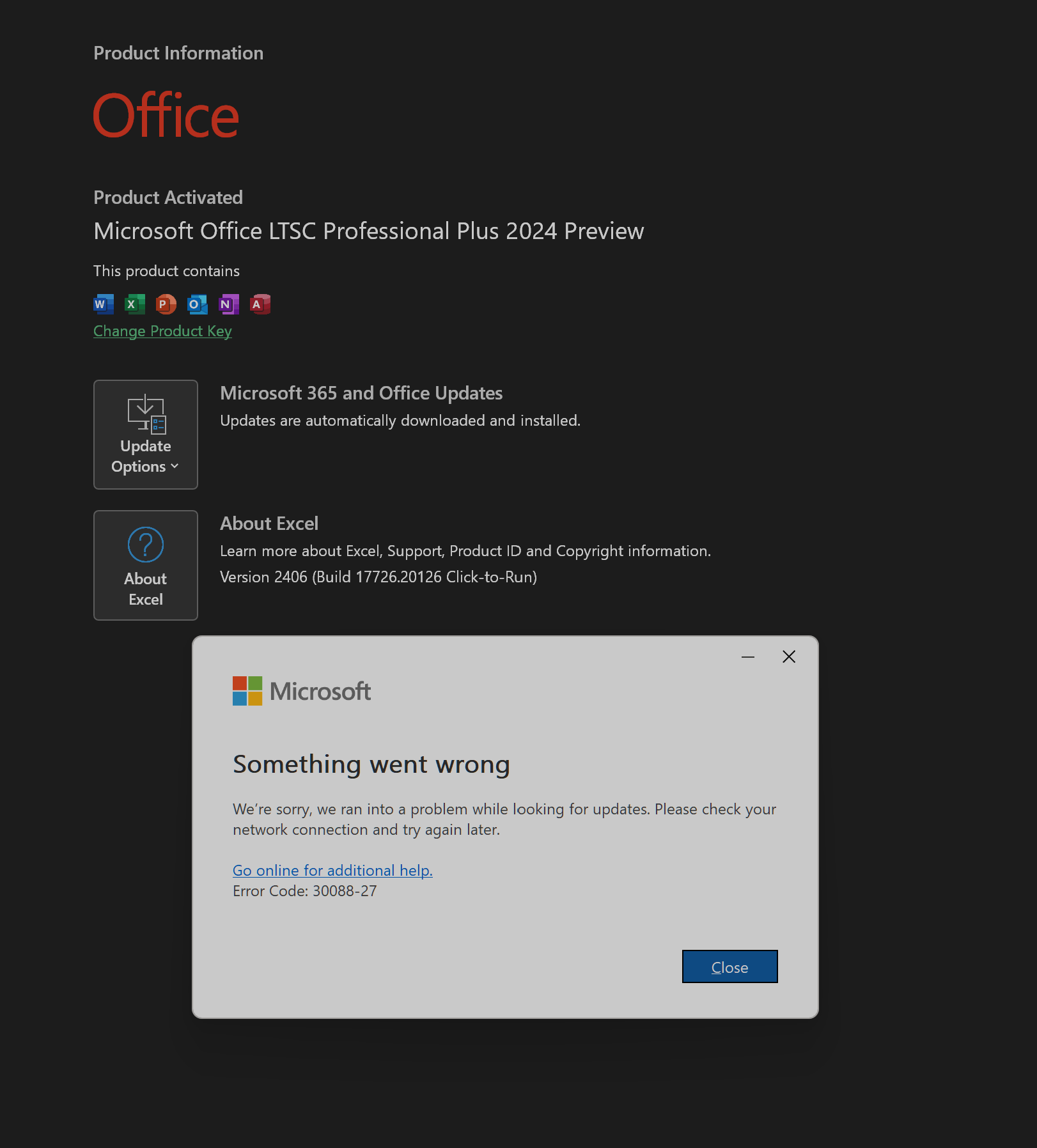Click the Product Information heading
This screenshot has width=1037, height=1148.
click(x=178, y=53)
